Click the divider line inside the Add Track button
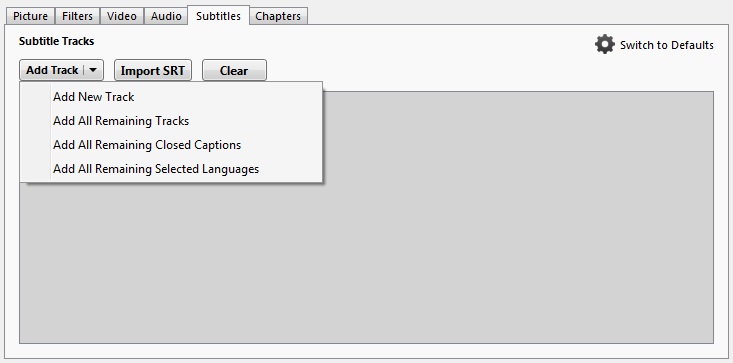This screenshot has height=363, width=733. pos(84,71)
